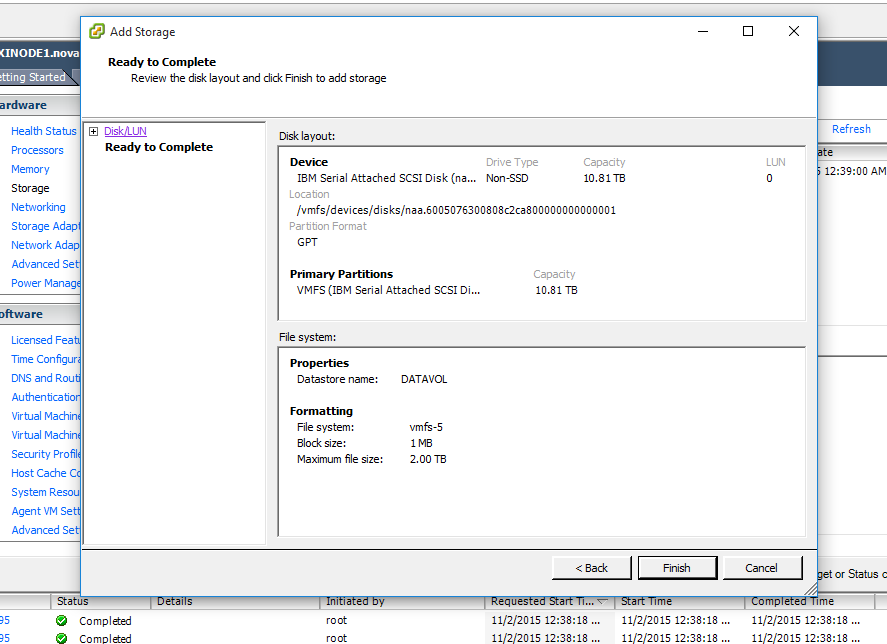Open Power Management link

[x=45, y=283]
